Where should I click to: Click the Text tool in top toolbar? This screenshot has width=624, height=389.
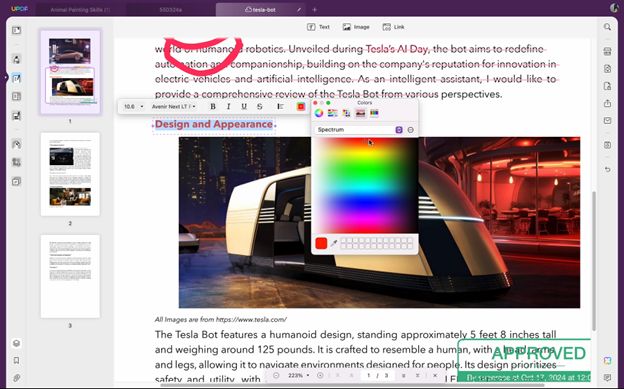point(318,27)
